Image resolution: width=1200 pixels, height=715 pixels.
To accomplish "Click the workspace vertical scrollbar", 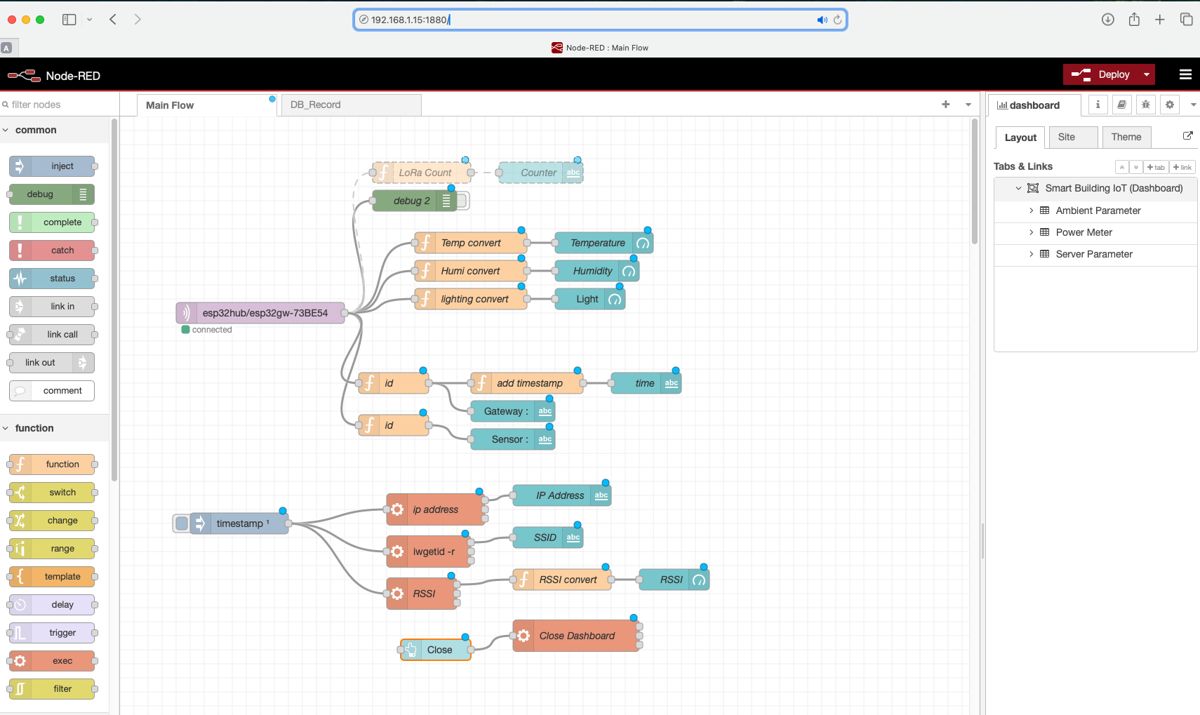I will (x=975, y=182).
